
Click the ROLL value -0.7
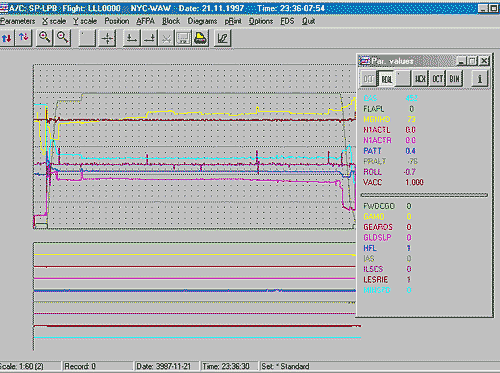(x=410, y=172)
